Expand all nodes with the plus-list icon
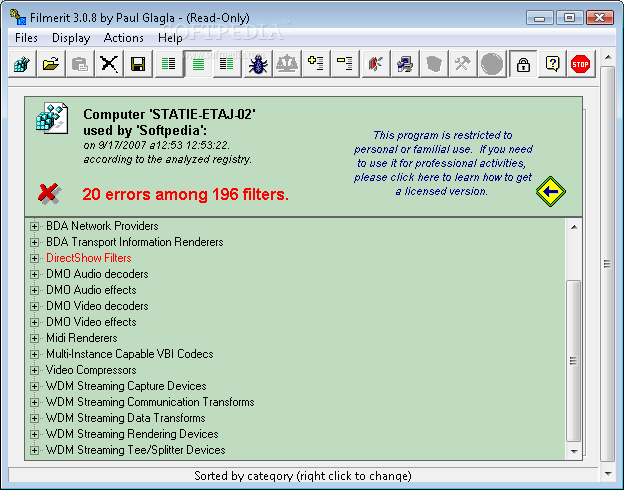Image resolution: width=624 pixels, height=490 pixels. (316, 64)
